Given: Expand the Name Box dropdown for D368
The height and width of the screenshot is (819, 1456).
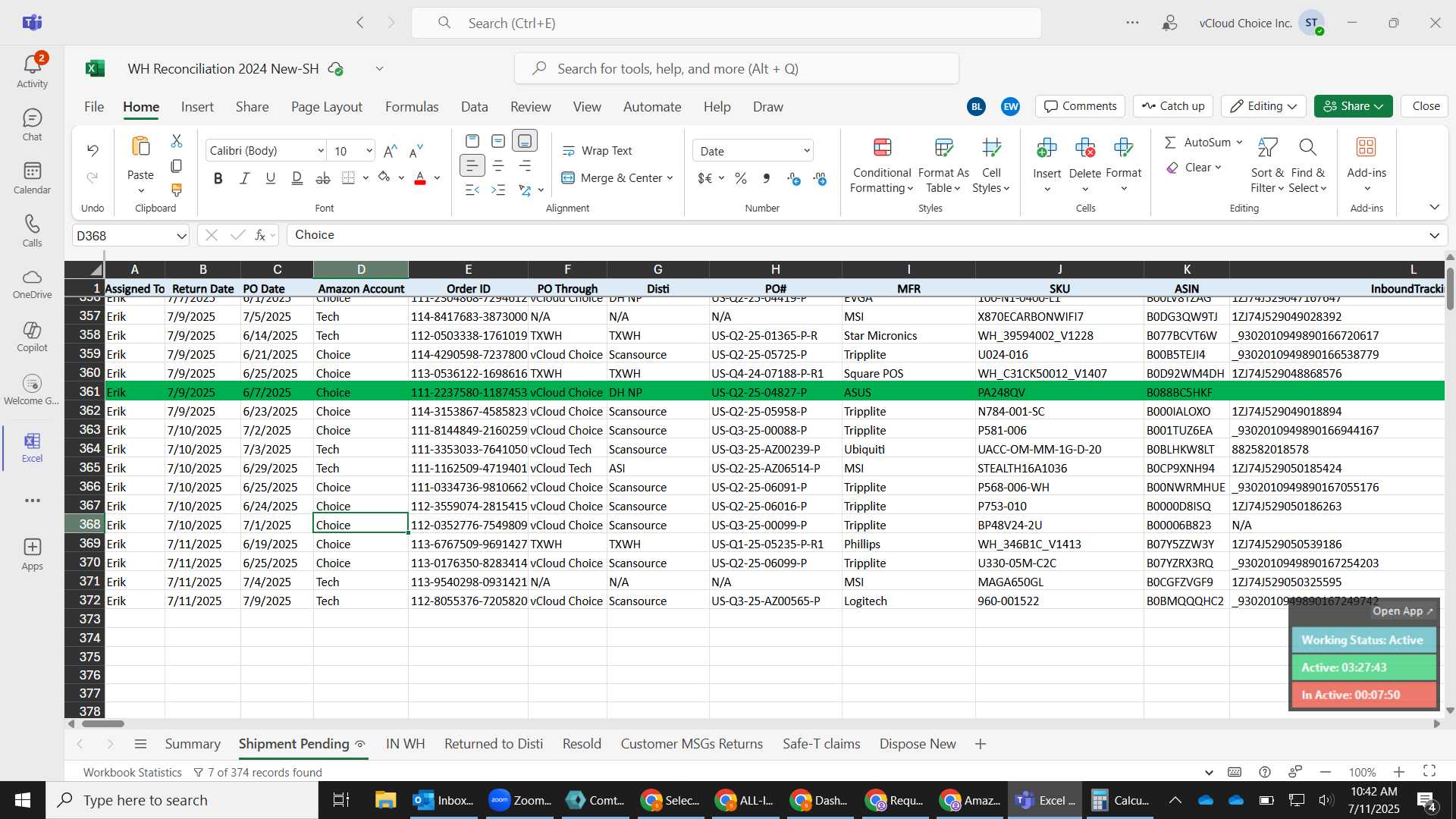Looking at the screenshot, I should point(181,236).
